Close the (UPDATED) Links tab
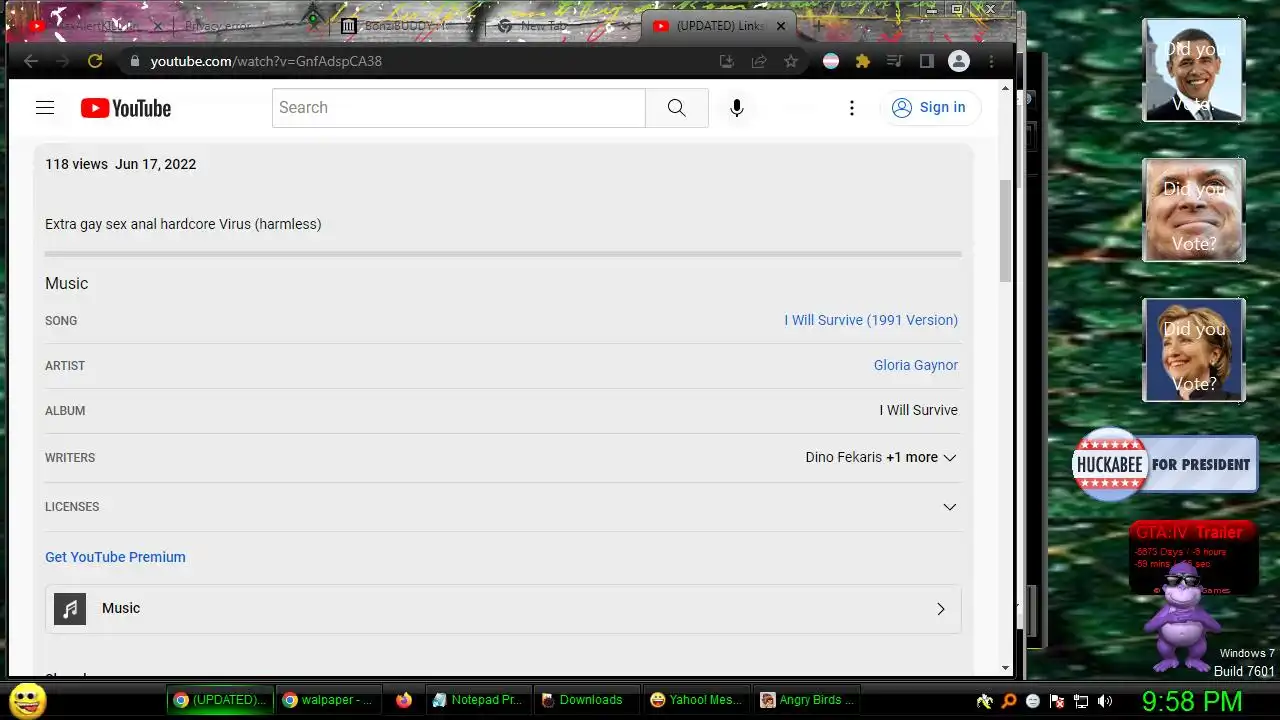The width and height of the screenshot is (1280, 720). tap(781, 26)
